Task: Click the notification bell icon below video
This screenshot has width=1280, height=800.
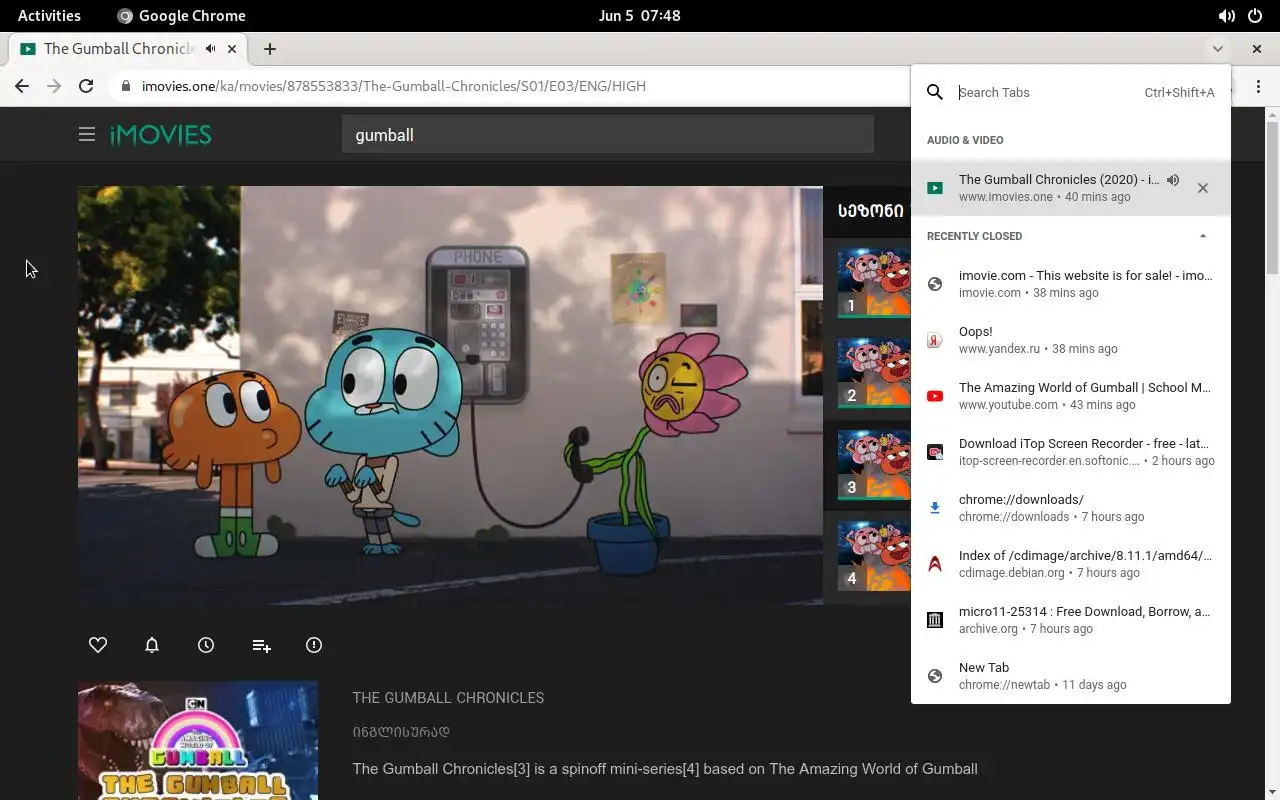Action: tap(152, 645)
